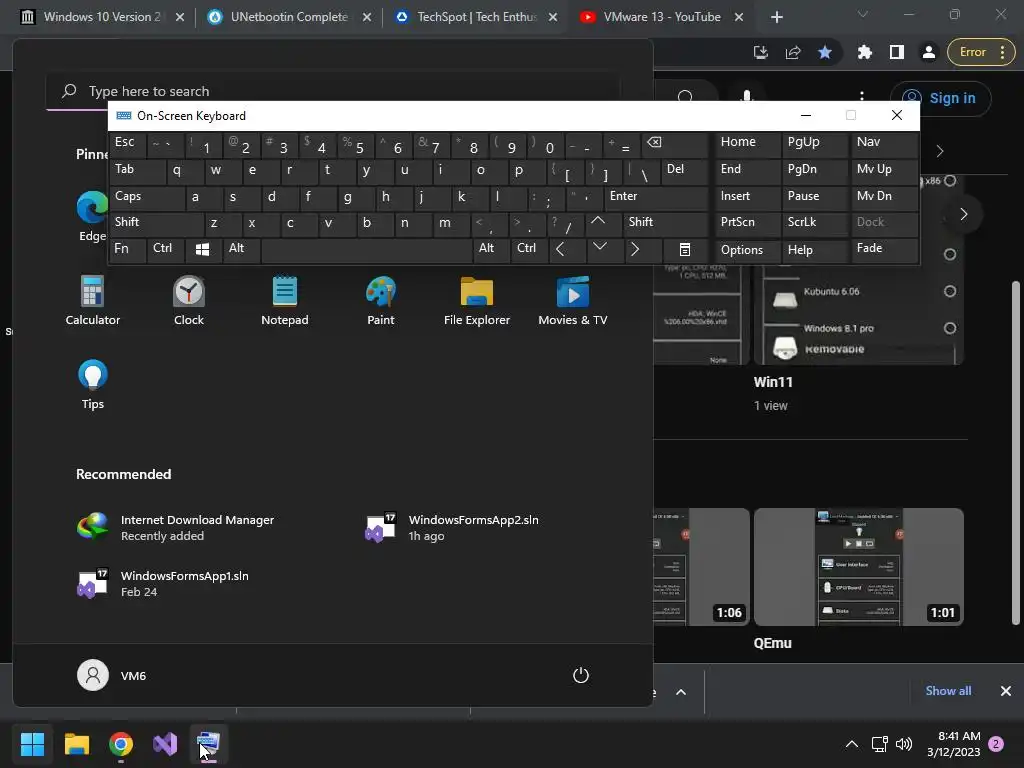Click the YouTube Sign in button

point(940,98)
